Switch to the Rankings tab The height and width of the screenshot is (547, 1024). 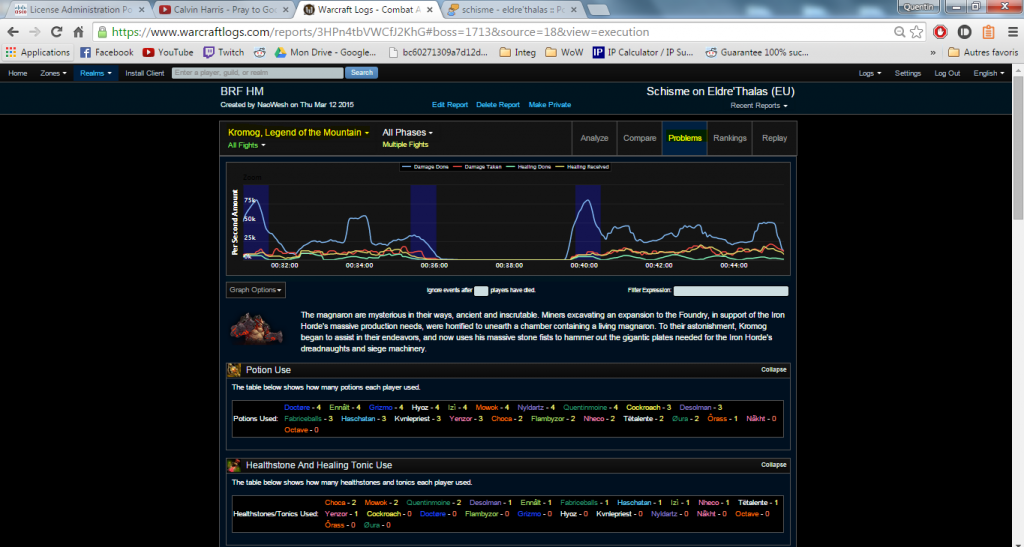point(729,138)
